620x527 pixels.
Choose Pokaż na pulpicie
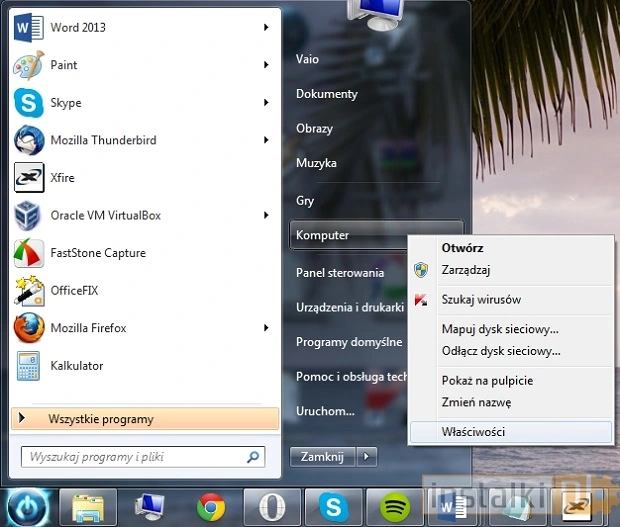511,380
